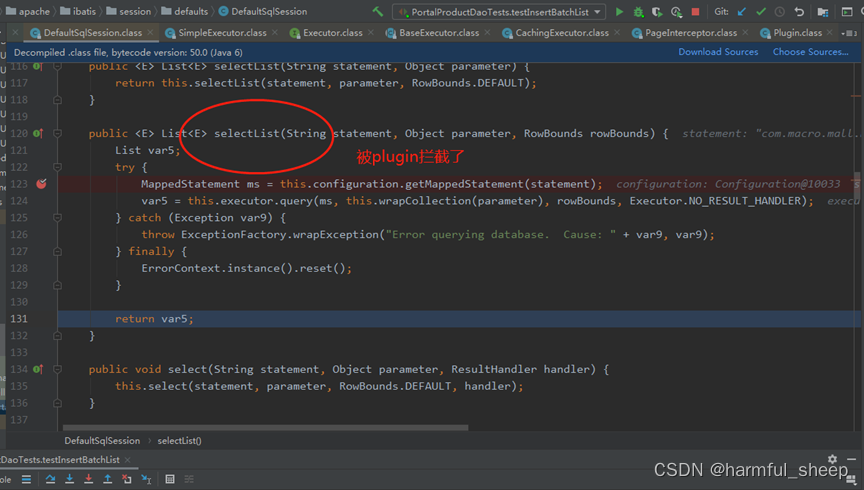This screenshot has width=864, height=490.
Task: Click the fold end marker at line 132
Action: tap(57, 336)
